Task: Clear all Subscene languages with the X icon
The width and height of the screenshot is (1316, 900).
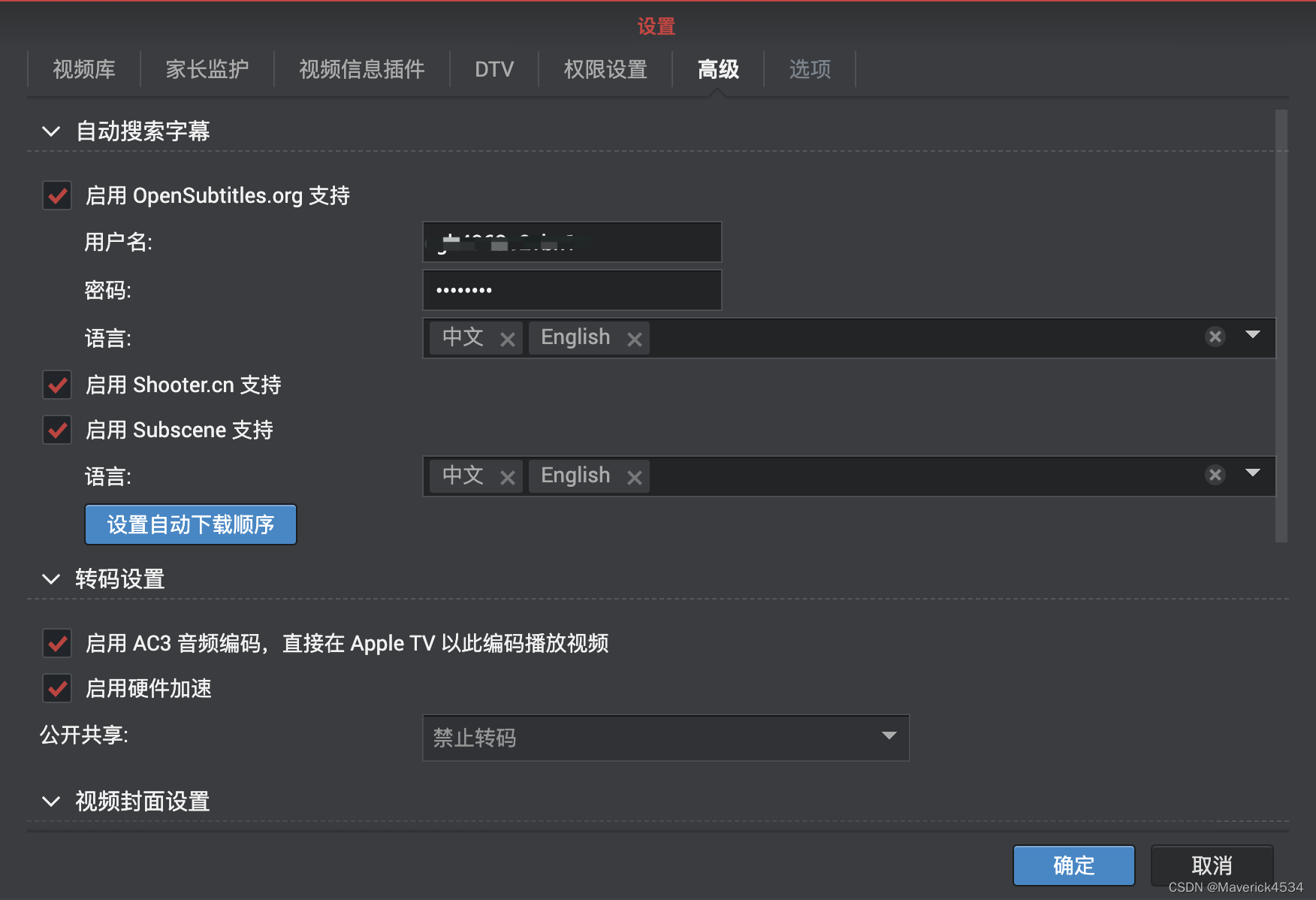Action: 1215,474
